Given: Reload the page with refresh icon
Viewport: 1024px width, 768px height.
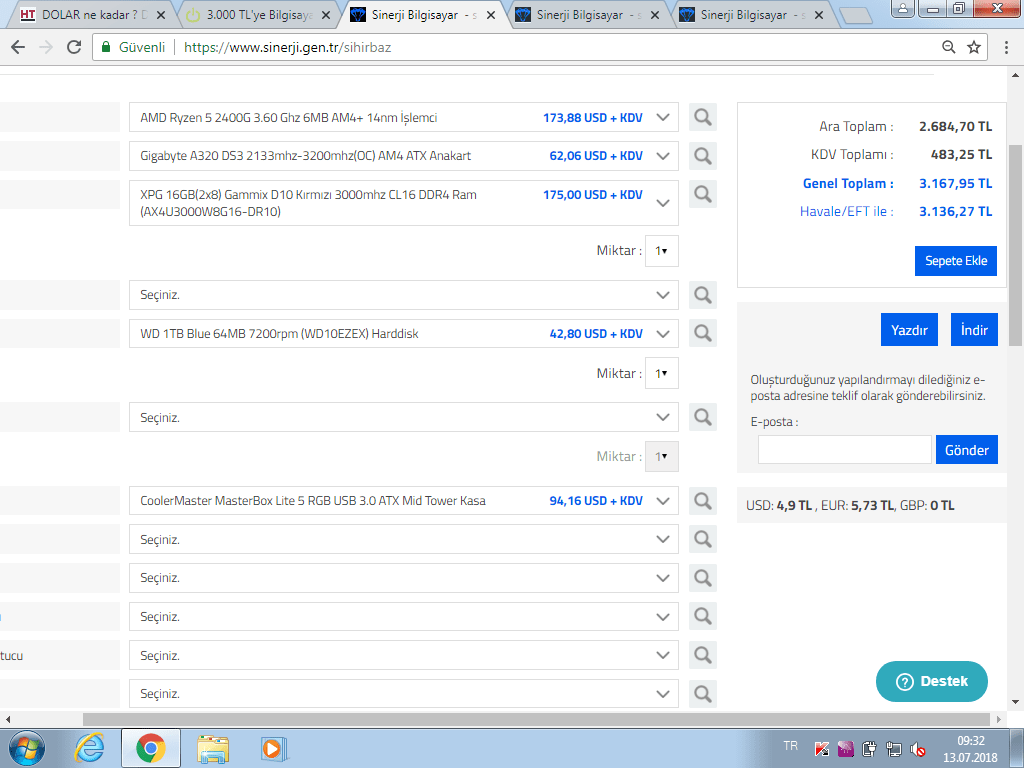Looking at the screenshot, I should pyautogui.click(x=74, y=47).
